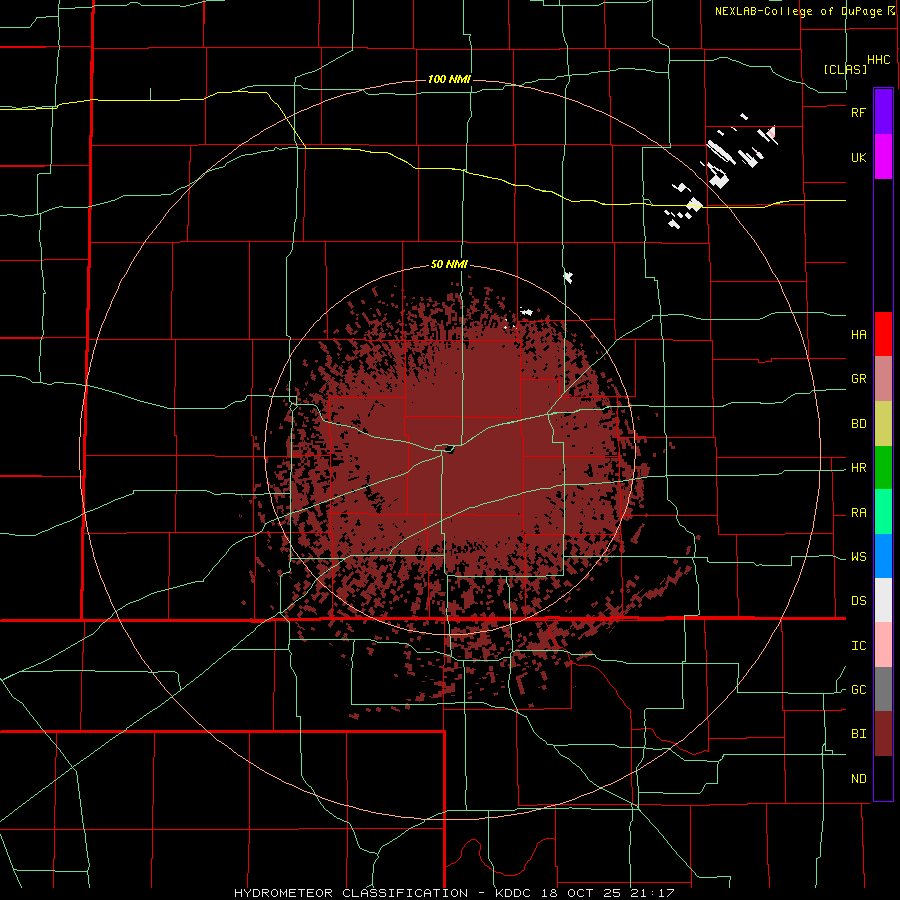Click the "21:17" timestamp text

651,893
